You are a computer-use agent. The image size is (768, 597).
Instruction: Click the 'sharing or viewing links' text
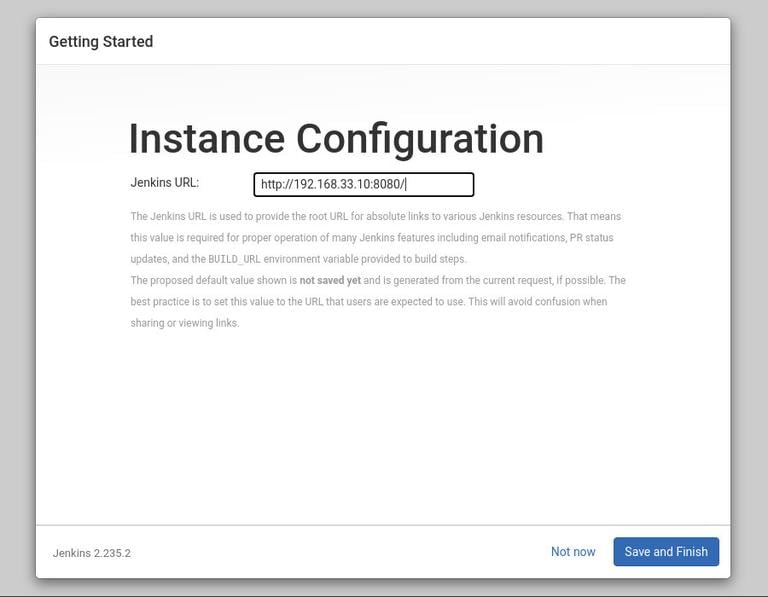[185, 324]
